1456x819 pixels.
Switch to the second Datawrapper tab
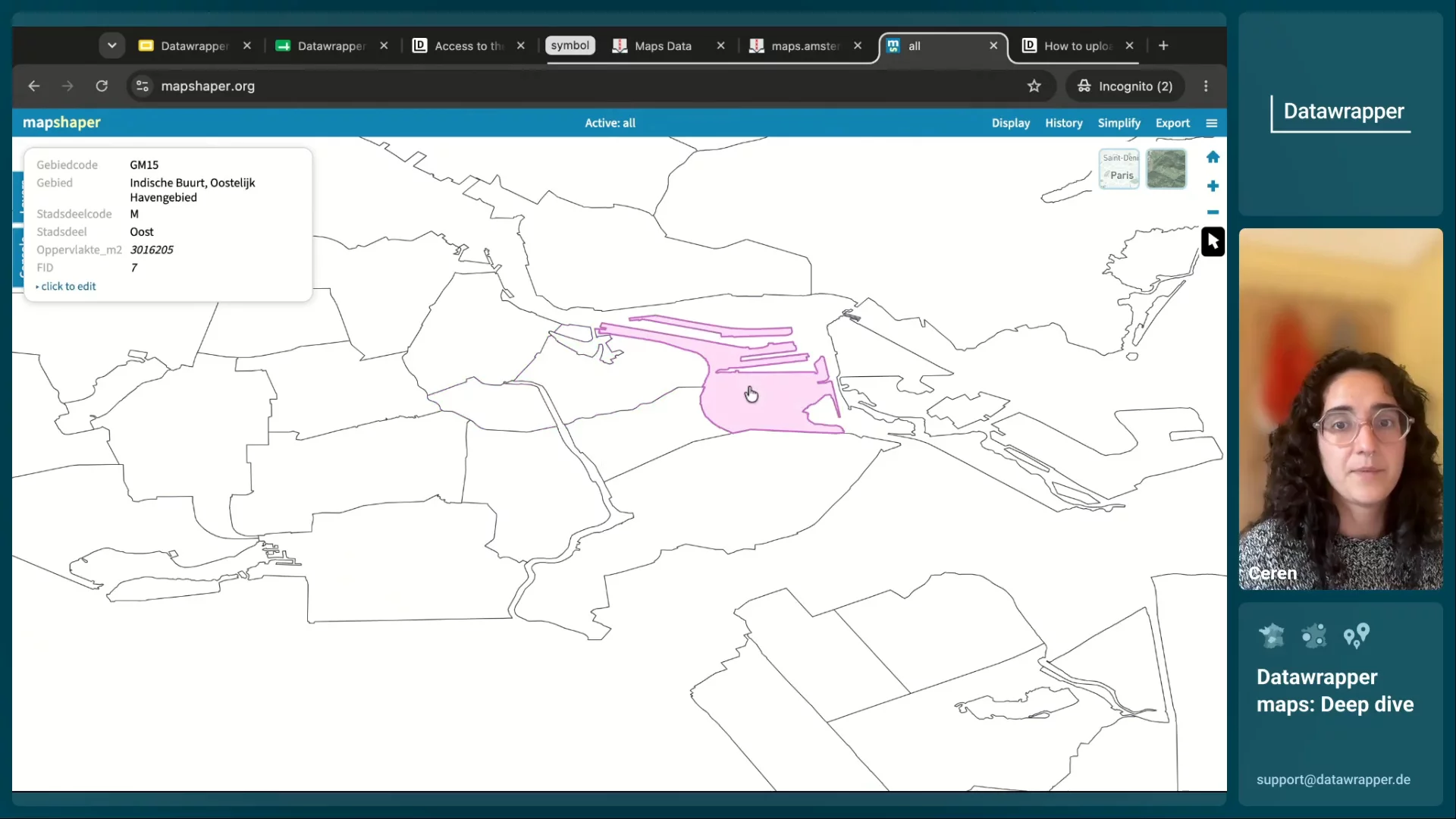[331, 46]
